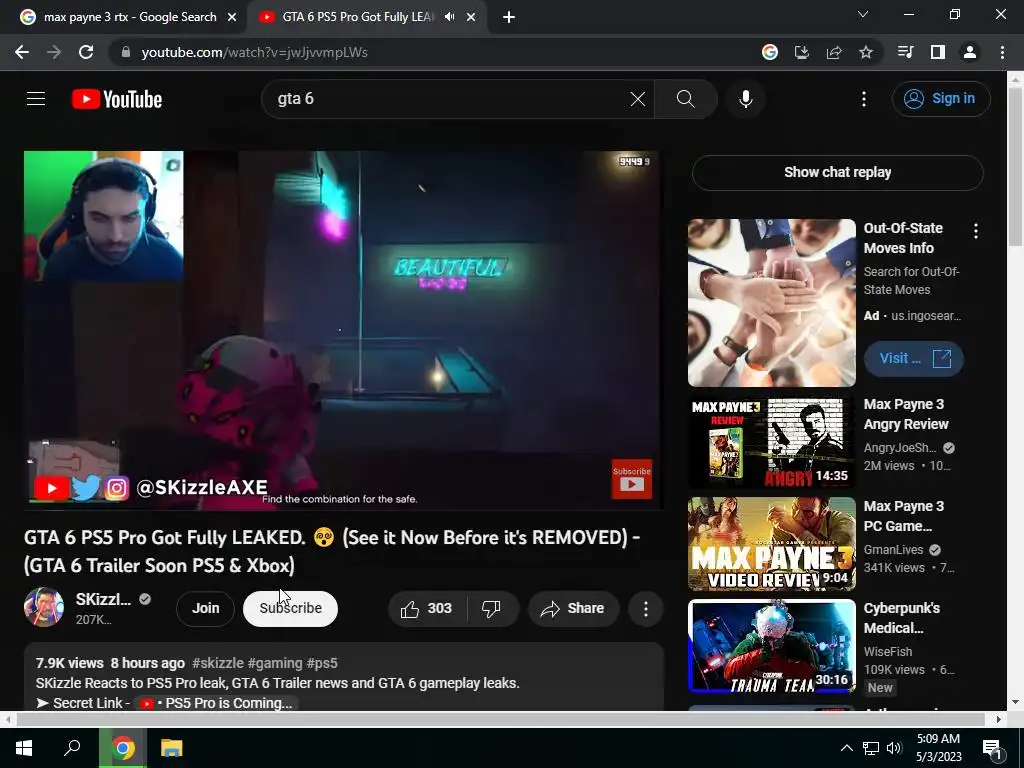Open PS5 Pro is Coming secret link
Image resolution: width=1024 pixels, height=768 pixels.
coord(216,703)
